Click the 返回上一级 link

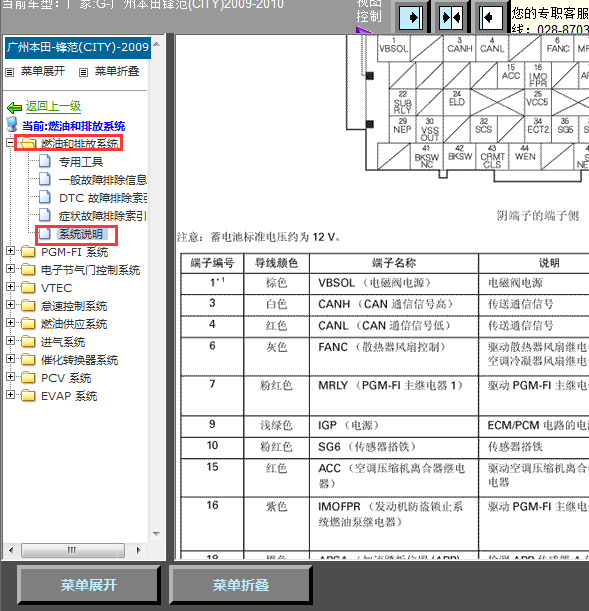pyautogui.click(x=53, y=106)
